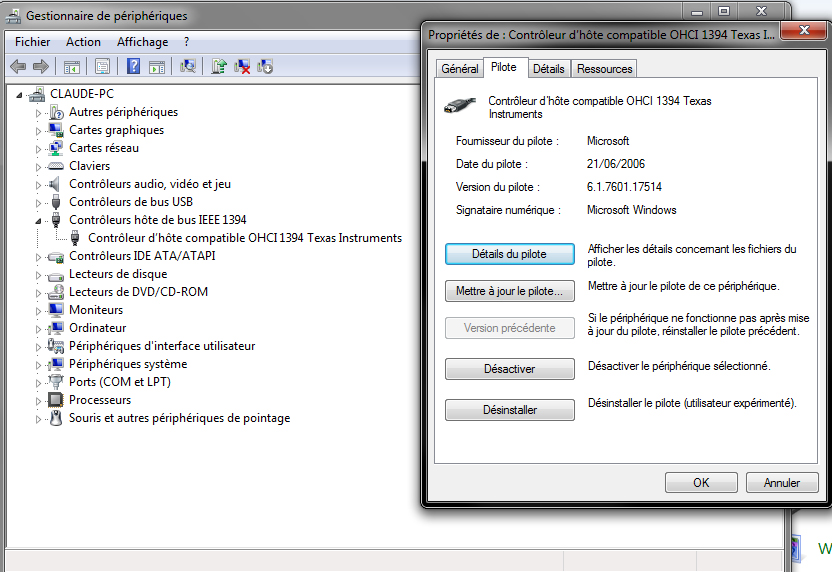This screenshot has width=832, height=572.
Task: Click the scan for hardware changes icon
Action: click(x=188, y=67)
